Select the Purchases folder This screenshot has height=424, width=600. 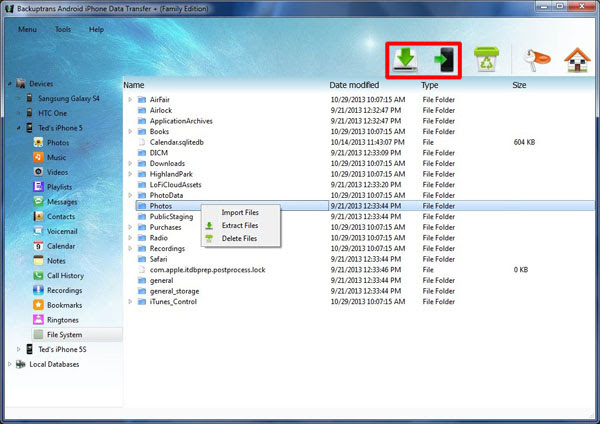tap(165, 227)
